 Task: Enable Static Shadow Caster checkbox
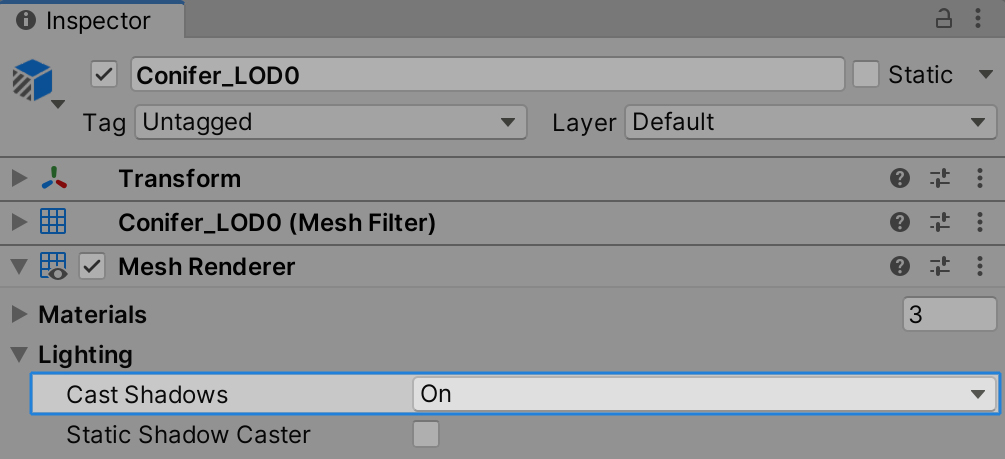(426, 435)
